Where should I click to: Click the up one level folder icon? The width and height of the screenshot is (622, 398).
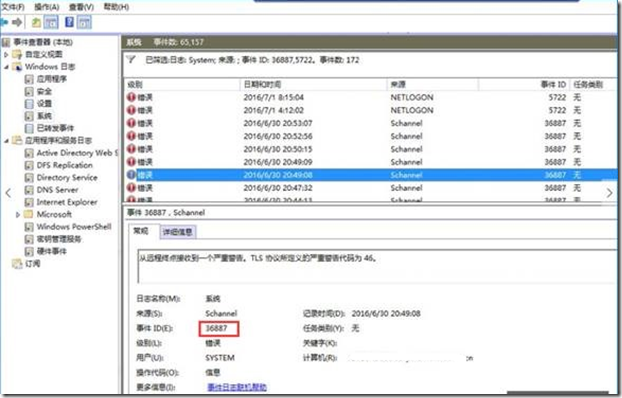[x=36, y=23]
